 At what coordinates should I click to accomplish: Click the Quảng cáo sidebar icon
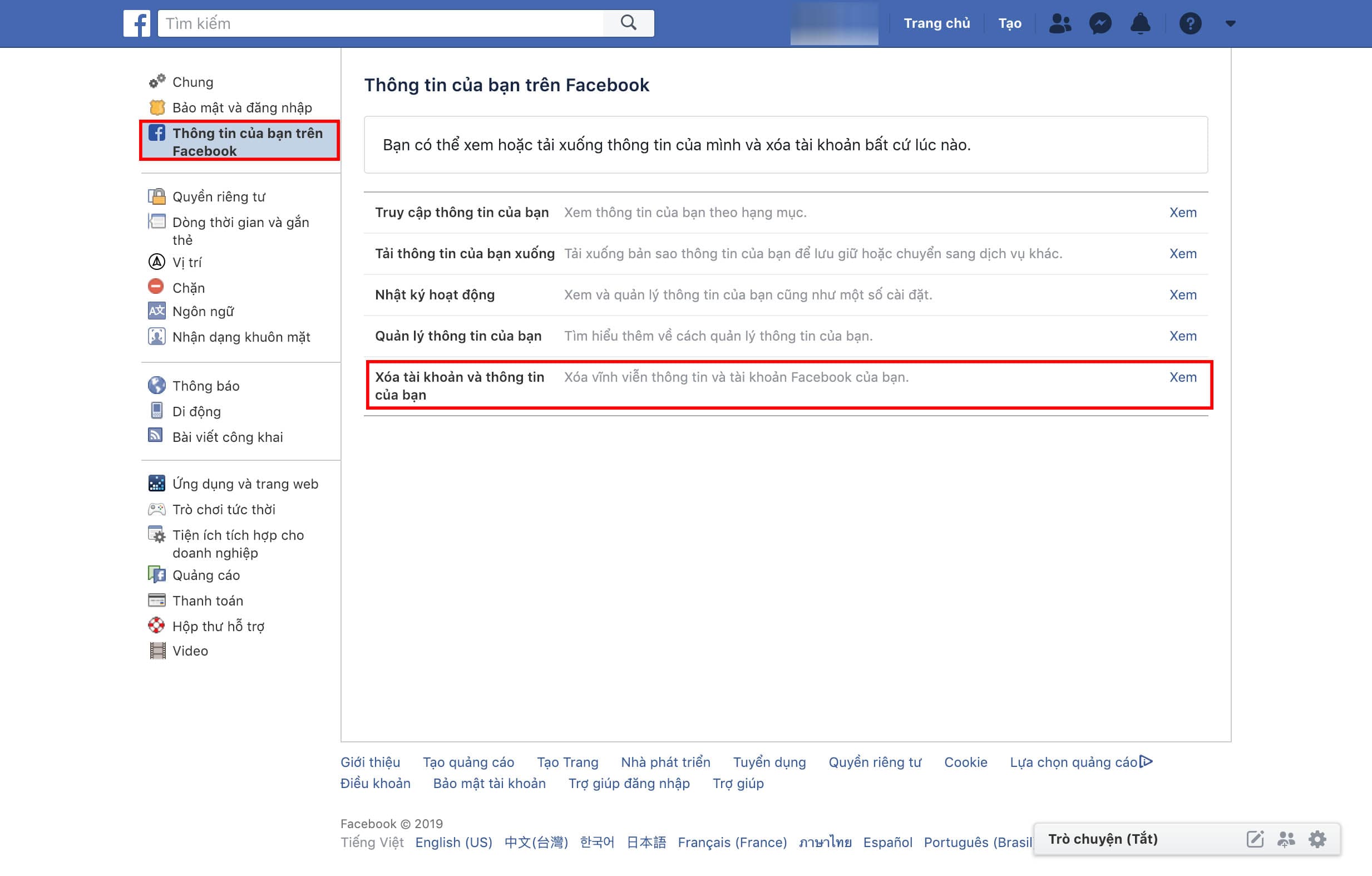(157, 574)
